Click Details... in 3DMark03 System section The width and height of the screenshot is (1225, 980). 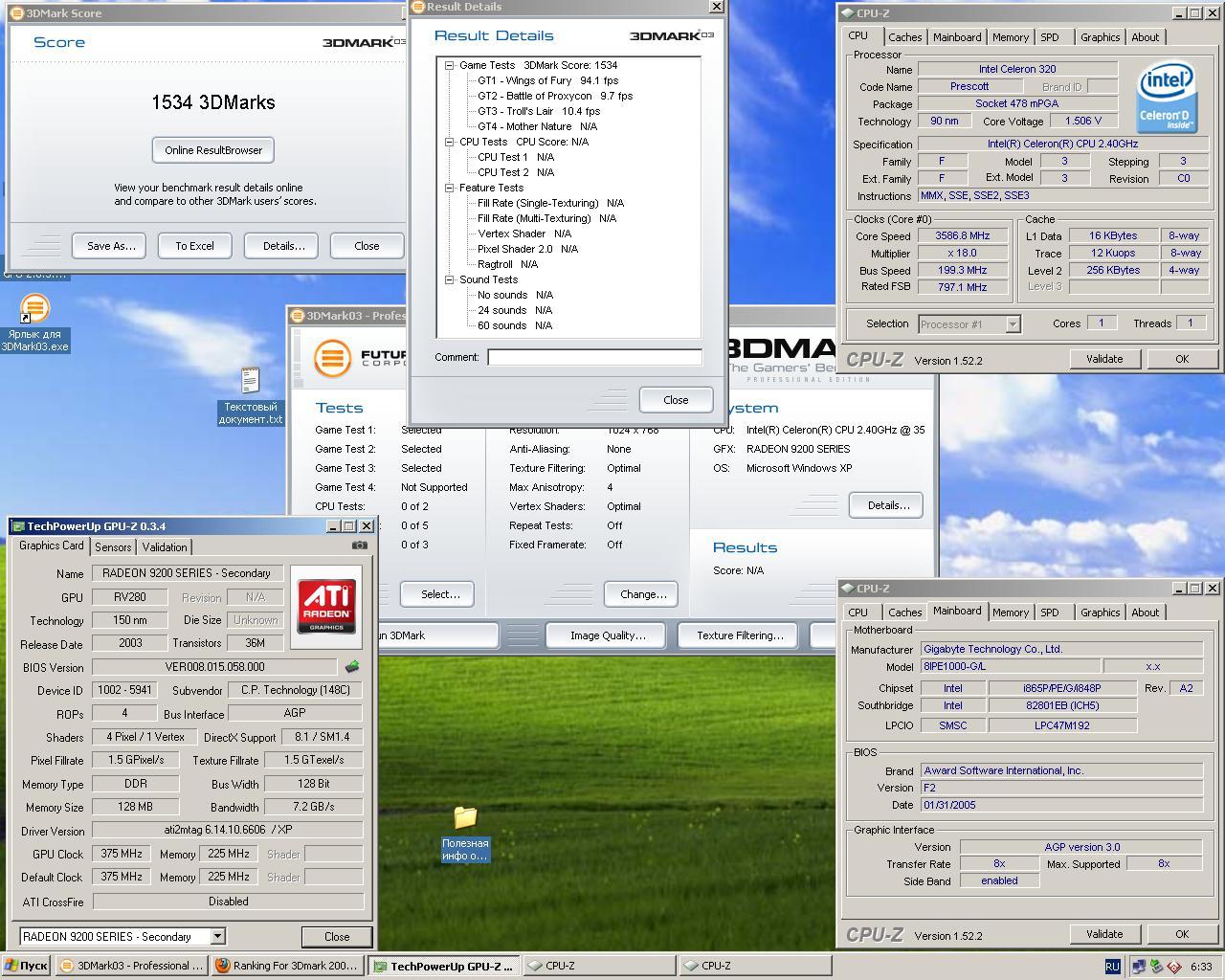pos(888,505)
